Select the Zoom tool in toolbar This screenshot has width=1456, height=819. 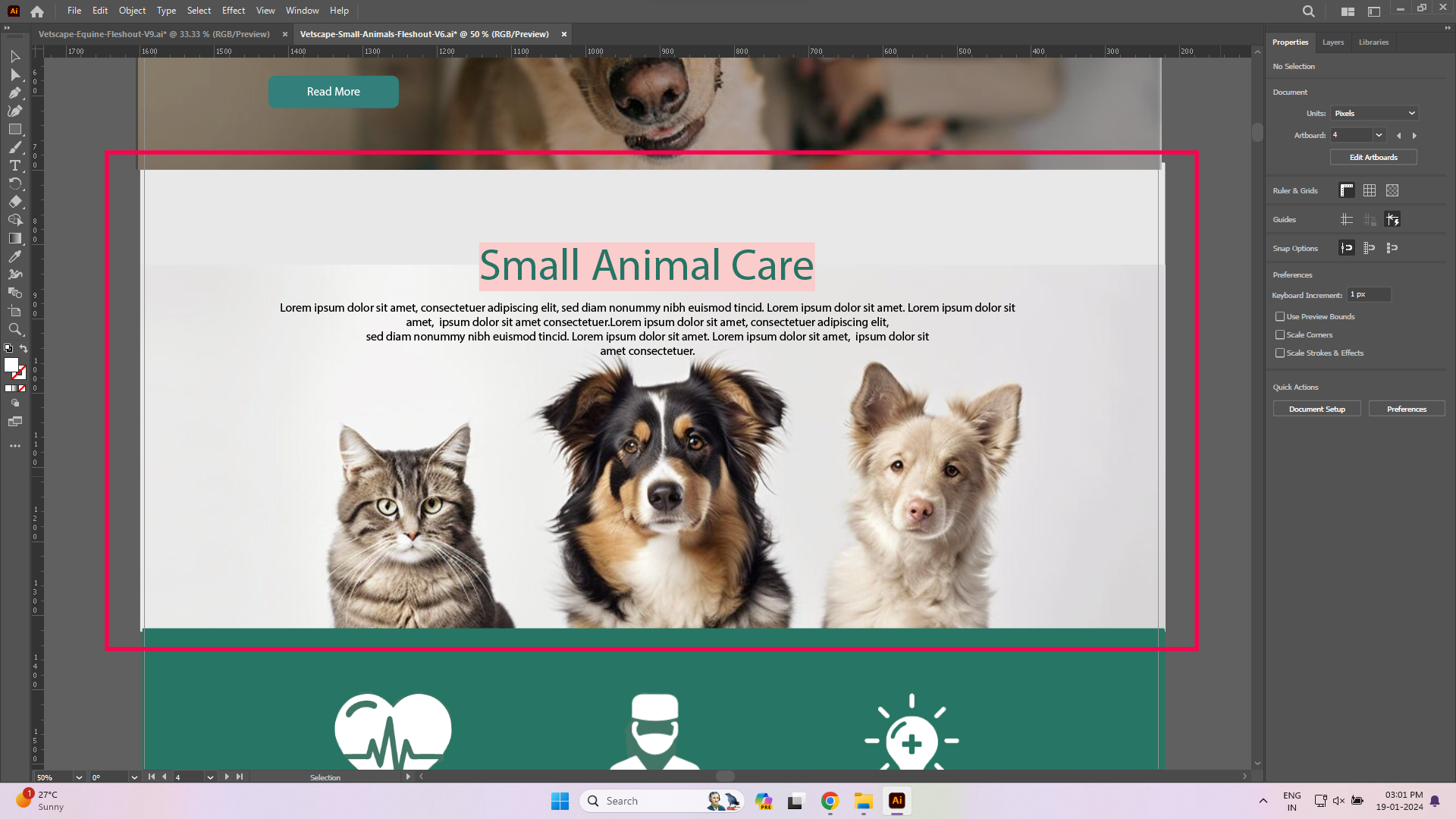(x=14, y=330)
